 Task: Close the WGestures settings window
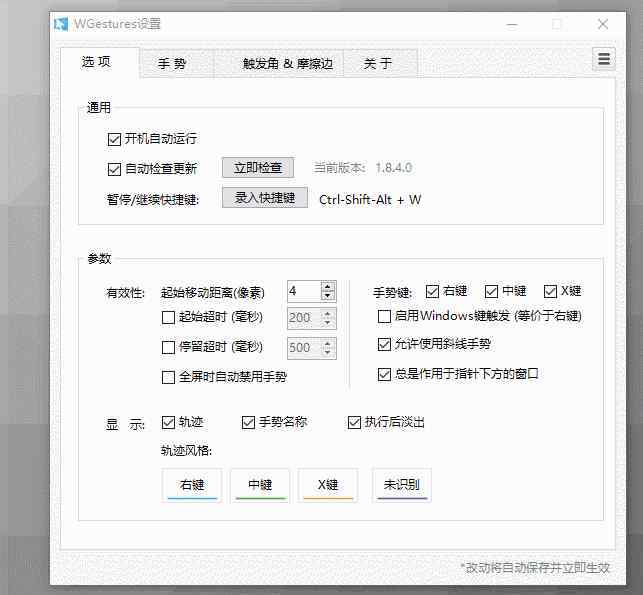tap(603, 25)
